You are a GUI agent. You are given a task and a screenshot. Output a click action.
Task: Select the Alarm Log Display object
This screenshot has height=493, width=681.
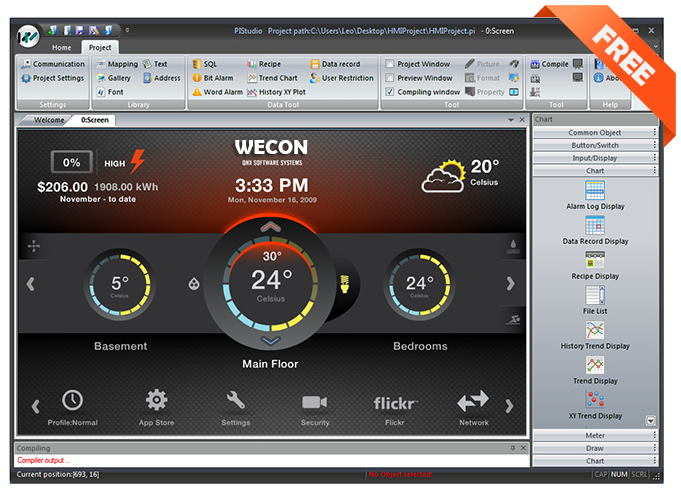pyautogui.click(x=595, y=195)
